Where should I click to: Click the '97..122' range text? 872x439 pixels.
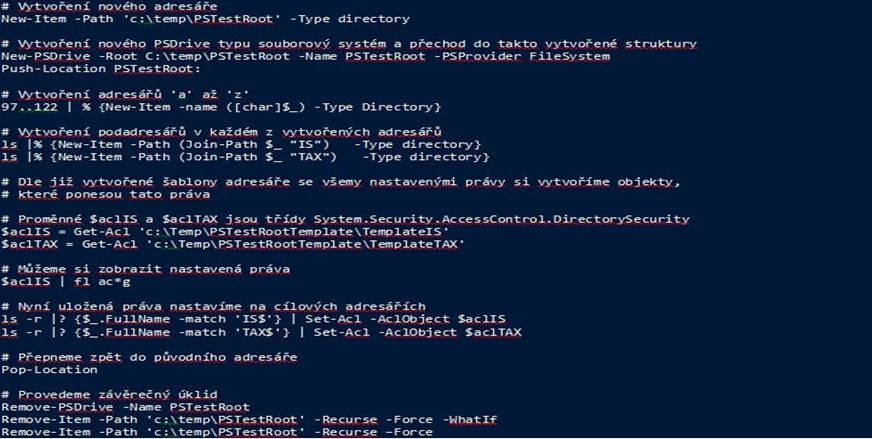pyautogui.click(x=29, y=106)
